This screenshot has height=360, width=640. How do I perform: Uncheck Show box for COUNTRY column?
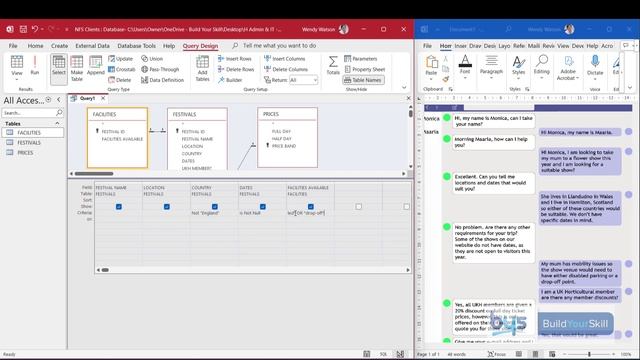(215, 207)
